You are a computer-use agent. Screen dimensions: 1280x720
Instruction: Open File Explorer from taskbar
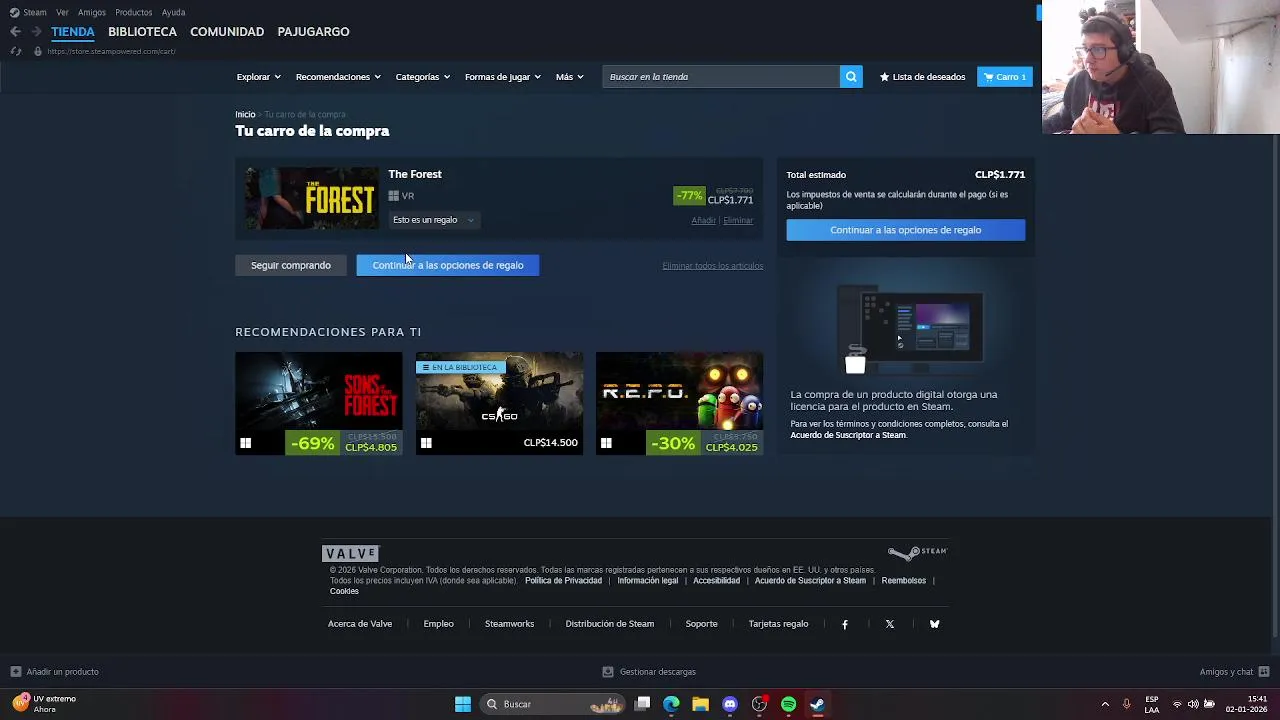(x=700, y=704)
